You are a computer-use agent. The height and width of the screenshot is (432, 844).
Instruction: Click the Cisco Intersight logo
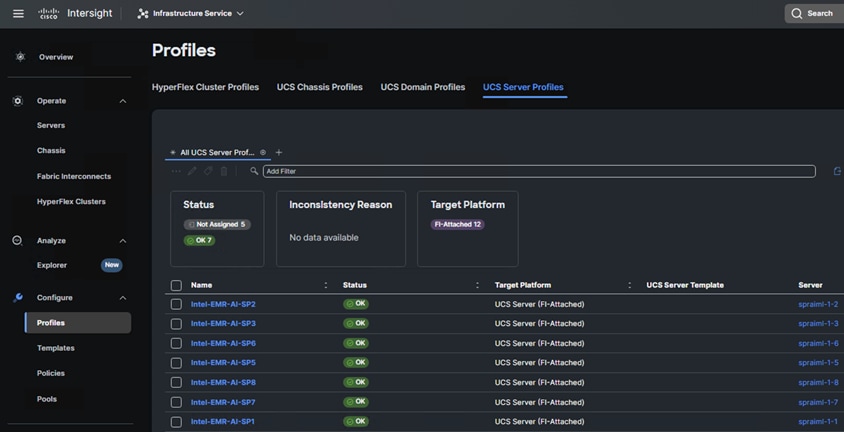75,13
